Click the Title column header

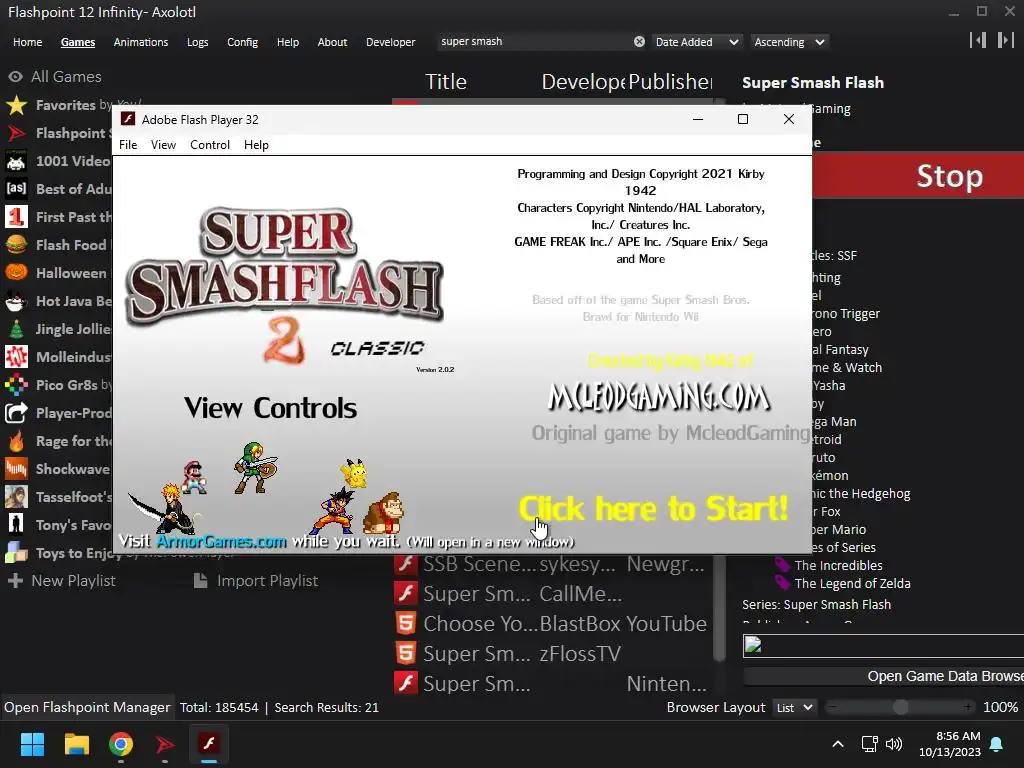click(x=446, y=82)
